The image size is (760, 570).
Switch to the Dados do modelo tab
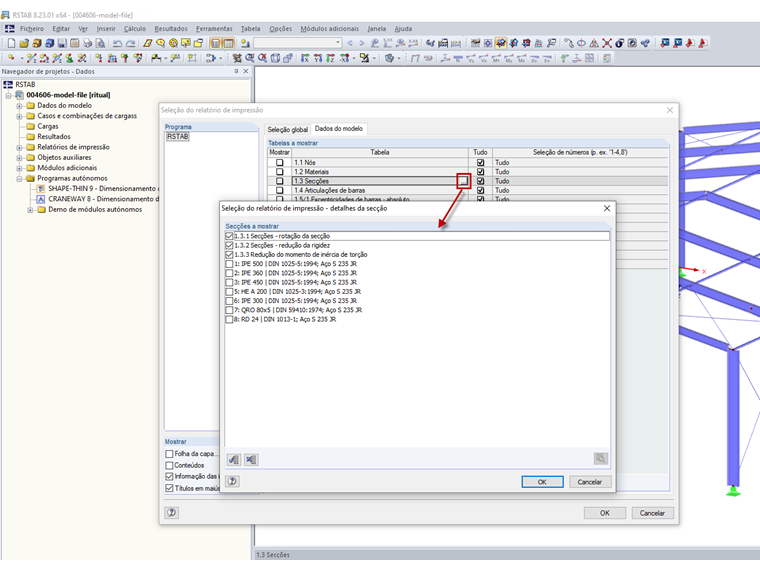tap(339, 128)
